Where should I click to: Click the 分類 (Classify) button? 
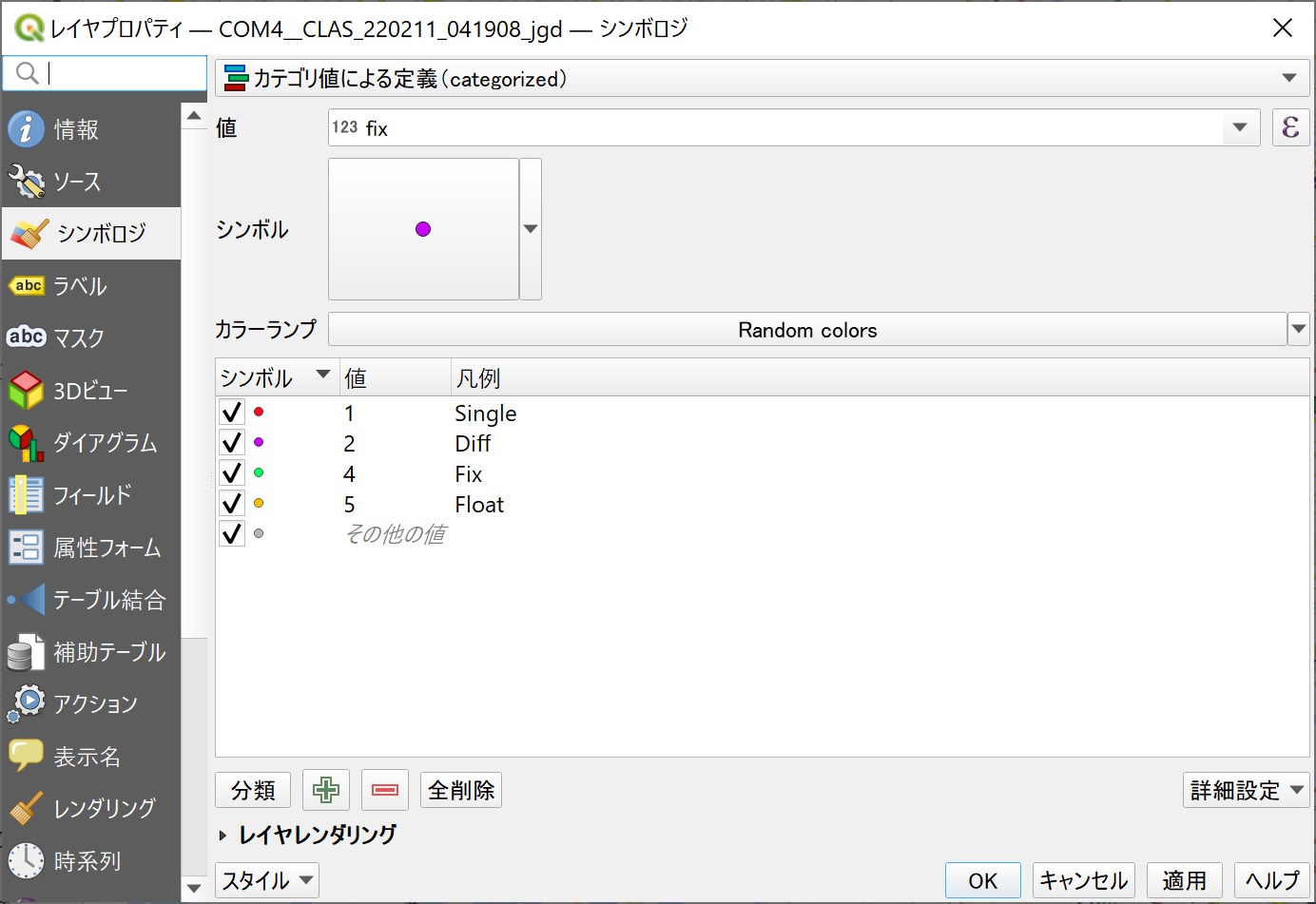(252, 789)
